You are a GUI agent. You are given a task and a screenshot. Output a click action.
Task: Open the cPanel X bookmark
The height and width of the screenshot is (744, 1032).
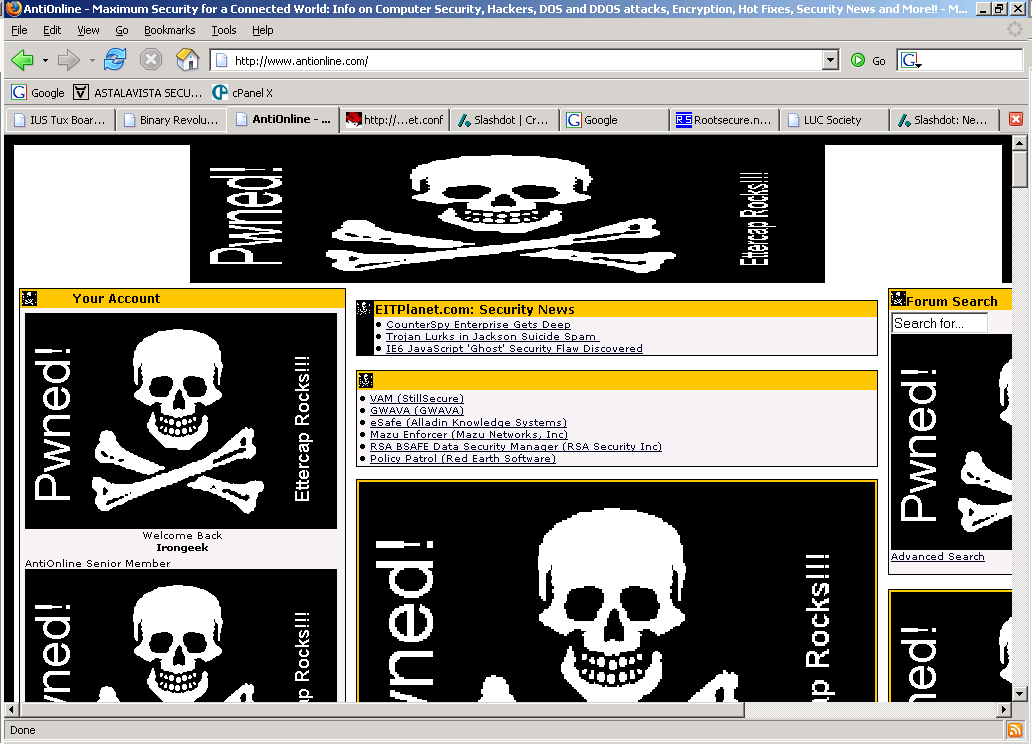tap(242, 93)
